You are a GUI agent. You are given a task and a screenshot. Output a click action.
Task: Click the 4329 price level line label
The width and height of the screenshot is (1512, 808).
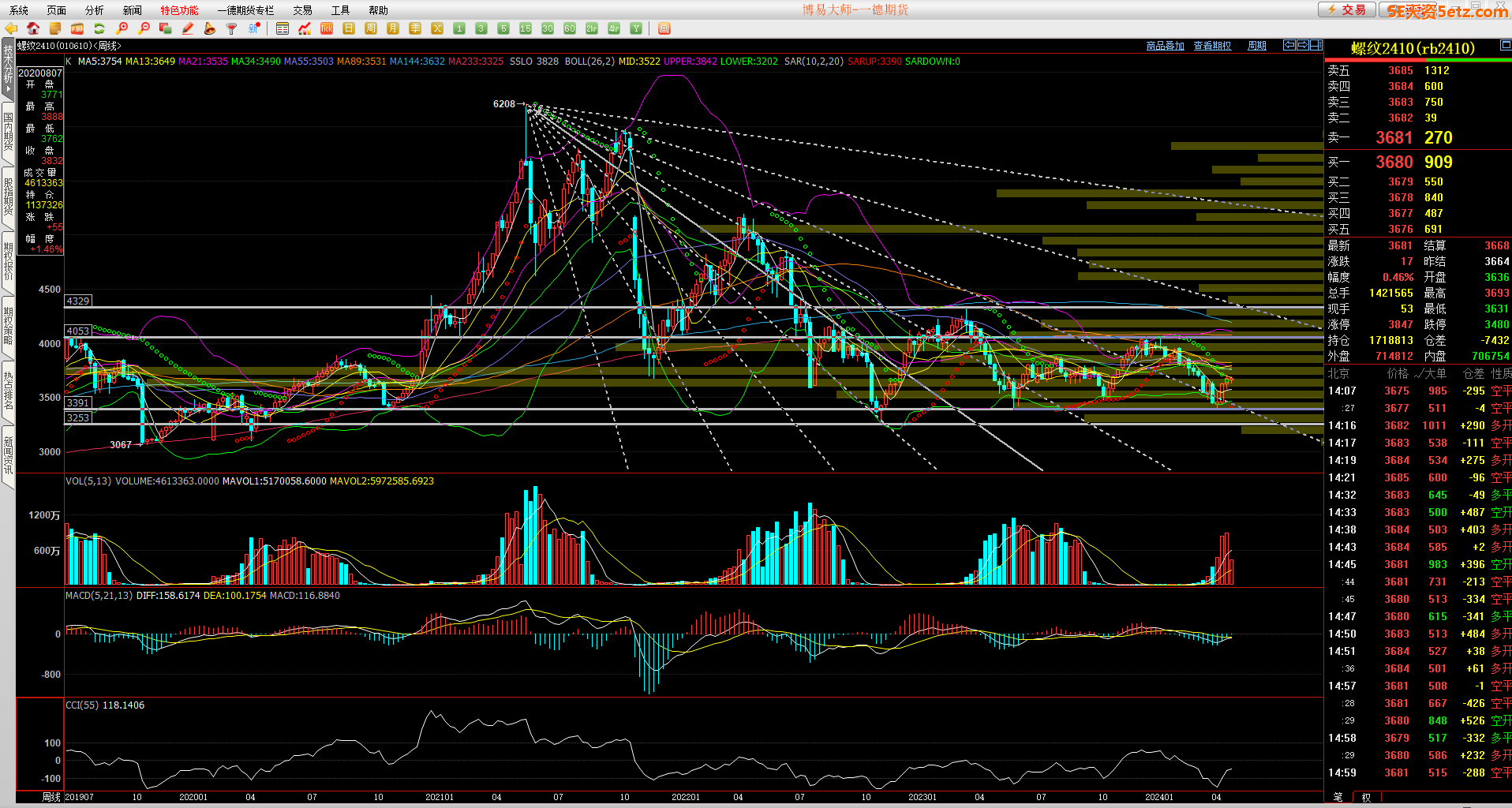point(78,301)
